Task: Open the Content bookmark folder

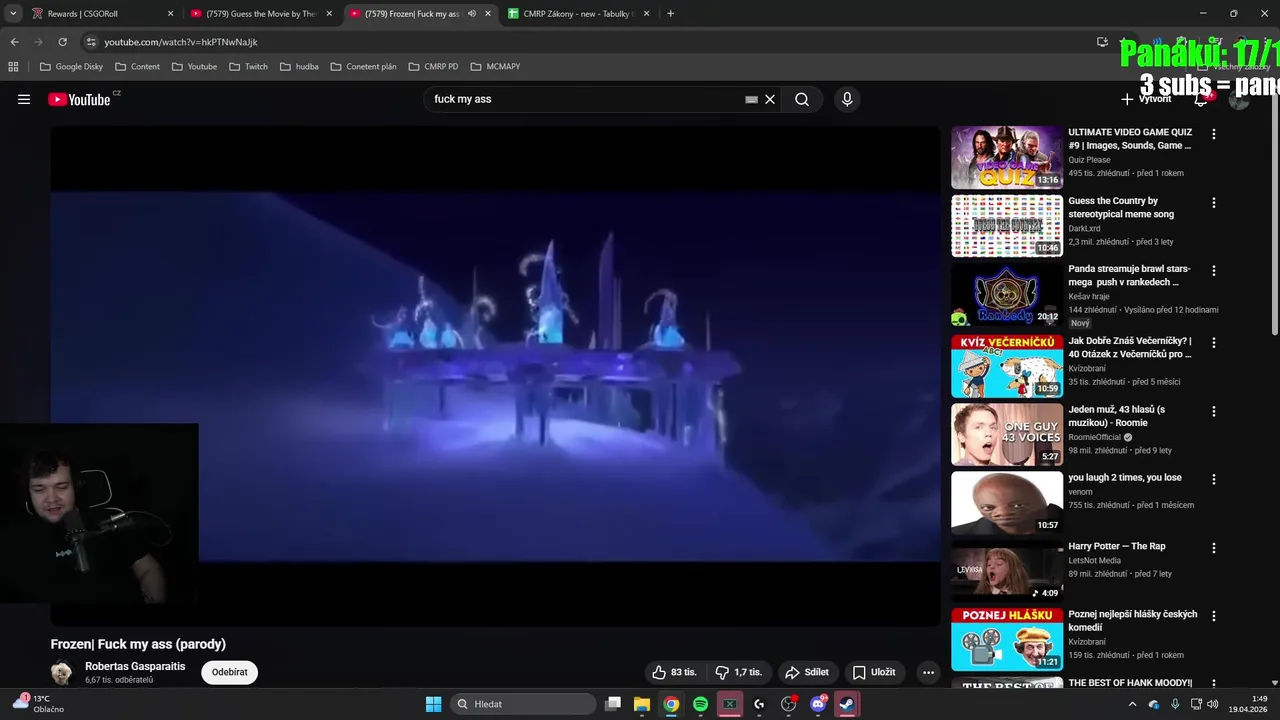Action: (137, 66)
